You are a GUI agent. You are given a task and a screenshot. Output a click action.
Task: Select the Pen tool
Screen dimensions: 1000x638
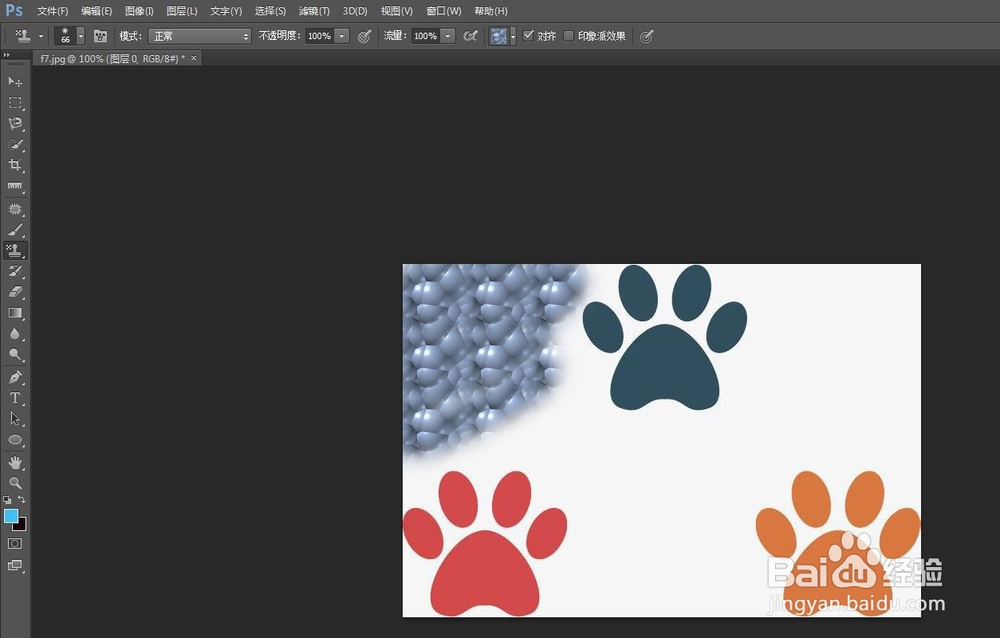point(15,377)
